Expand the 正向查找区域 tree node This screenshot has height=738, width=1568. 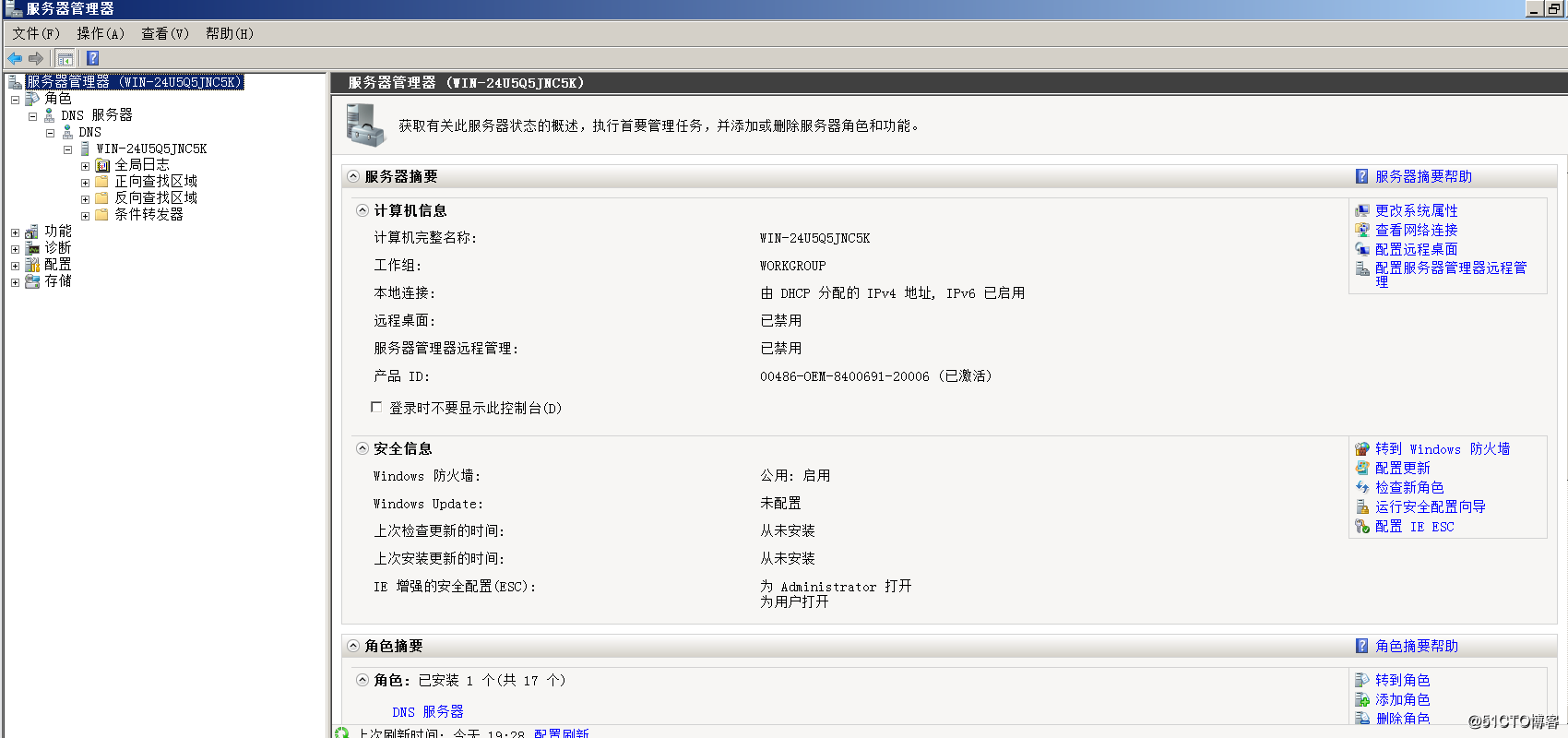coord(85,183)
